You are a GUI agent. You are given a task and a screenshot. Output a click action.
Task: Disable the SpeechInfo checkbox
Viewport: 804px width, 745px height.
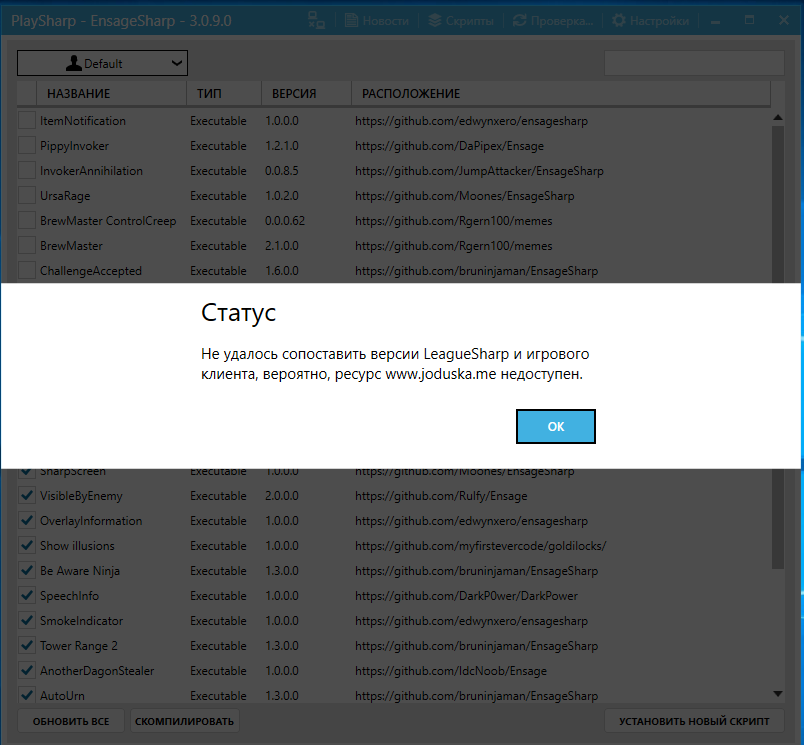tap(27, 596)
